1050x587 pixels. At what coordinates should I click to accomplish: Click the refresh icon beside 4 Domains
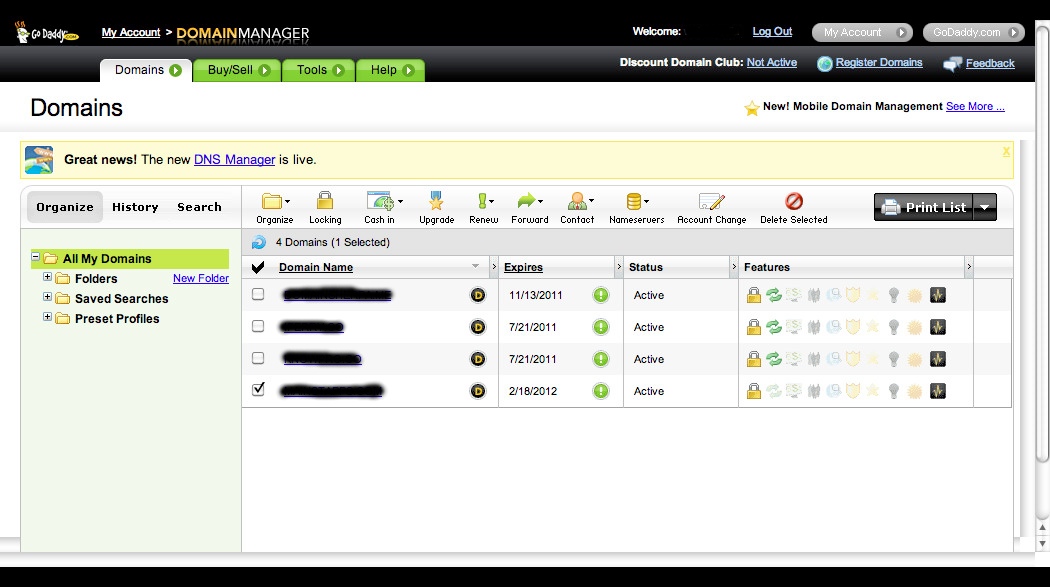coord(258,242)
